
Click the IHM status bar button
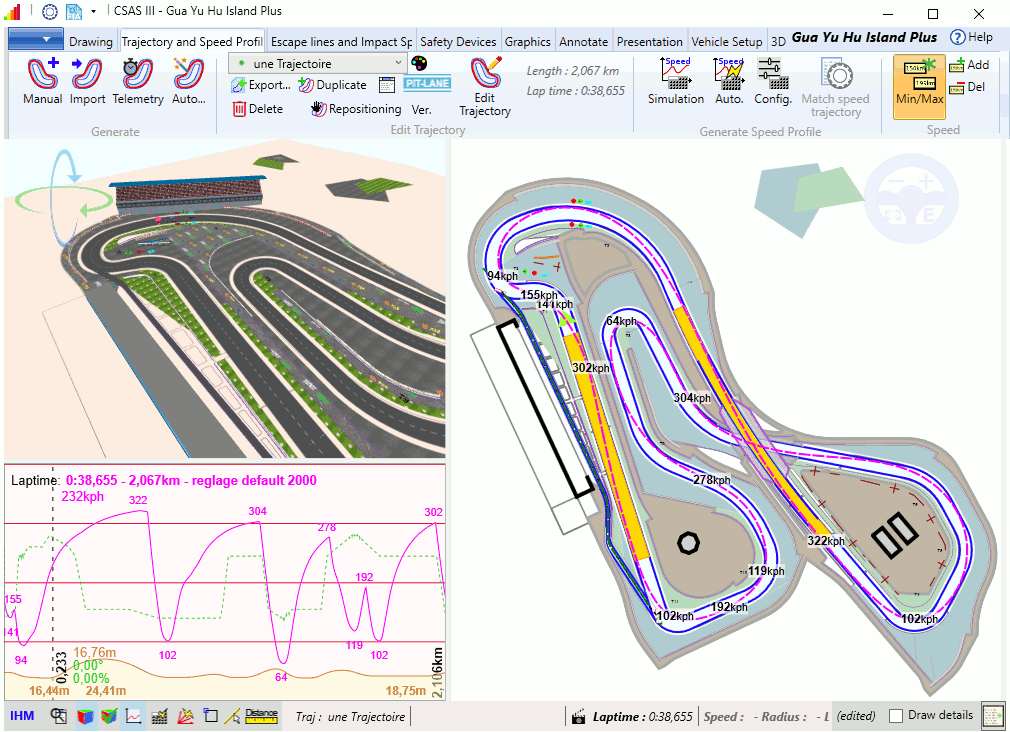22,716
